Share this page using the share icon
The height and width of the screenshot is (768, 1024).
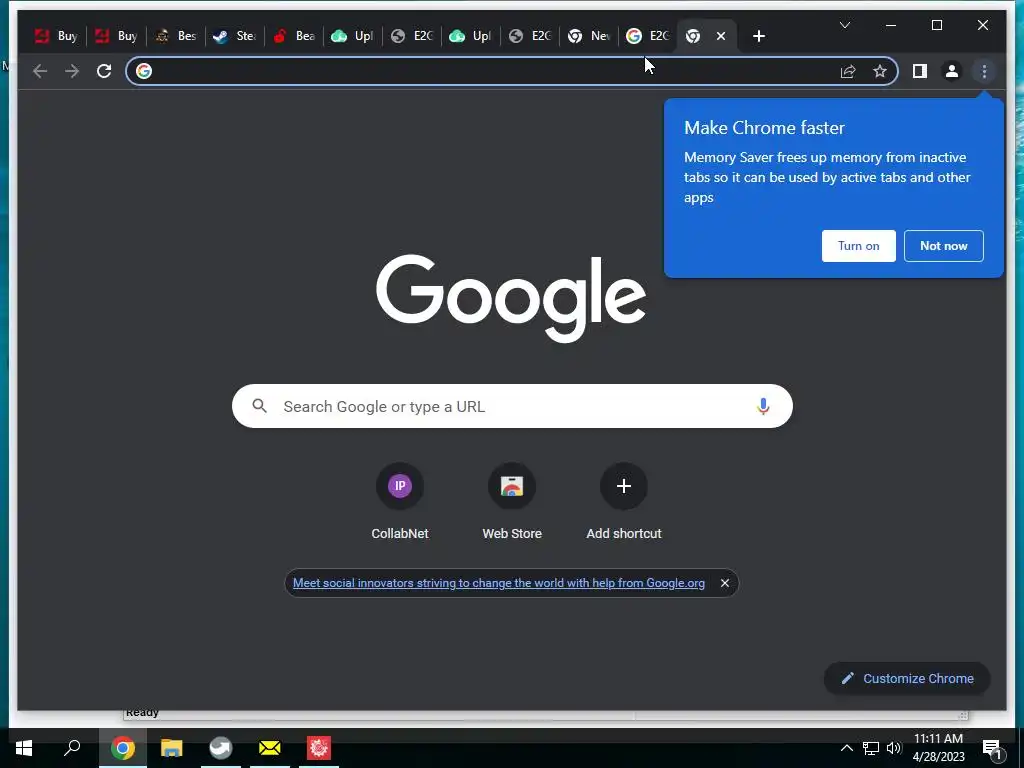point(848,71)
